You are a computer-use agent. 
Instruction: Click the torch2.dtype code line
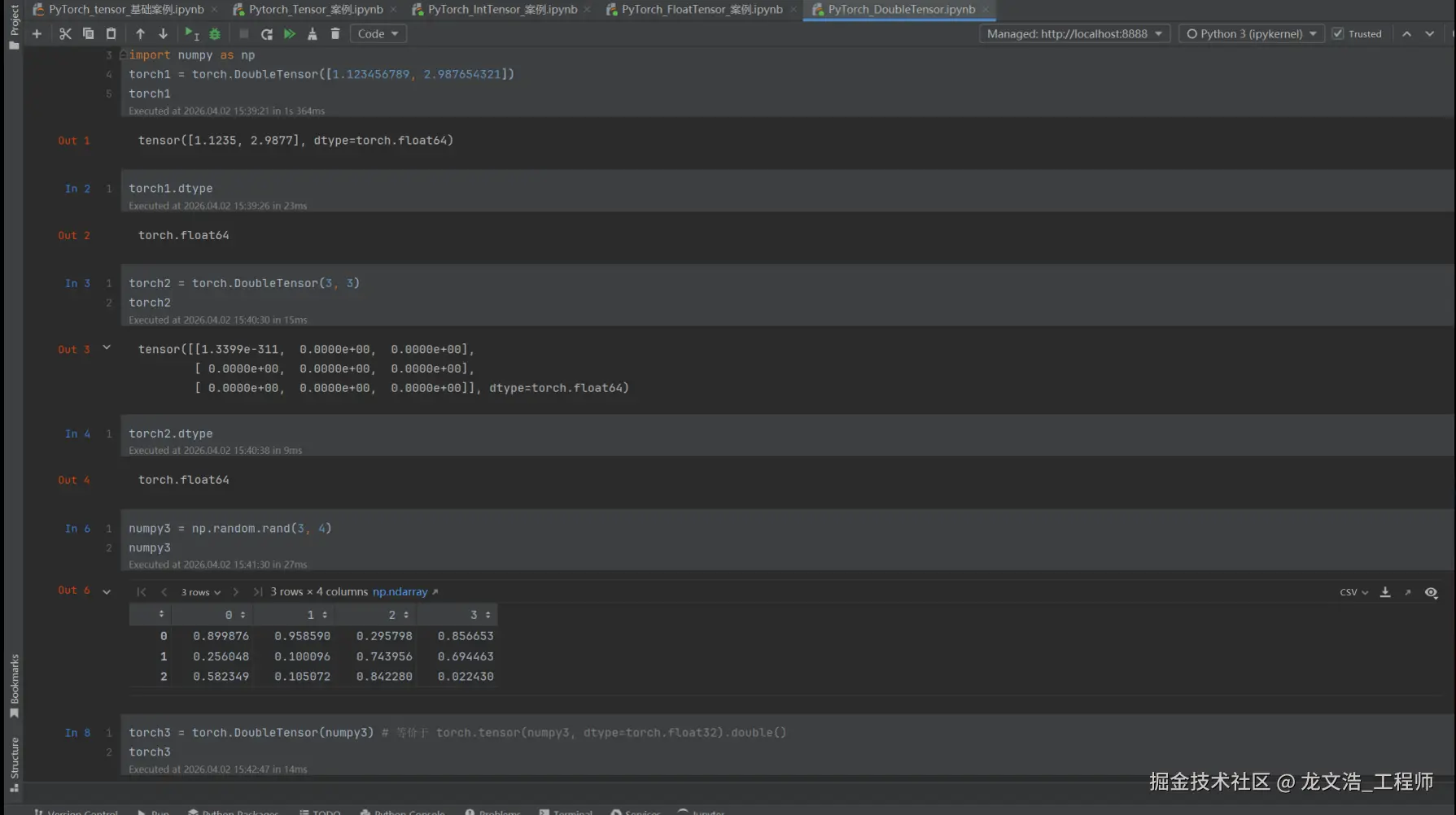pos(170,434)
